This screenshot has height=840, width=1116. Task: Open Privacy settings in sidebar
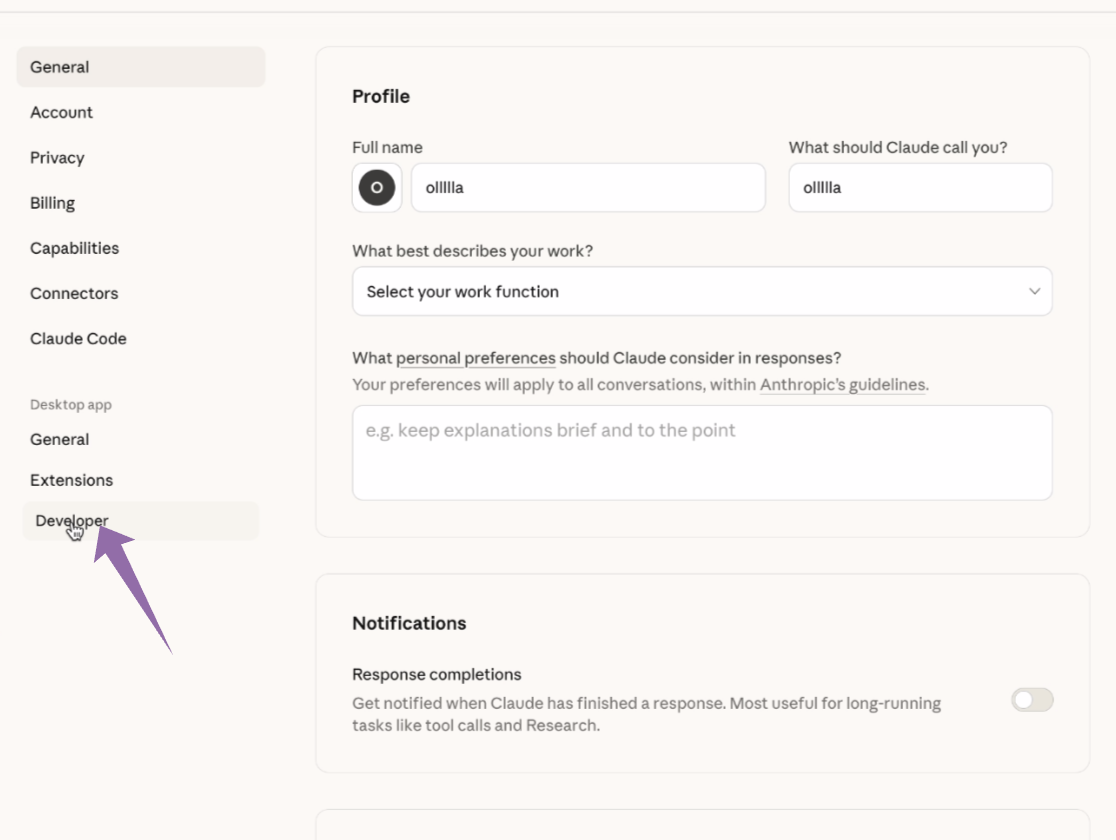[x=57, y=157]
